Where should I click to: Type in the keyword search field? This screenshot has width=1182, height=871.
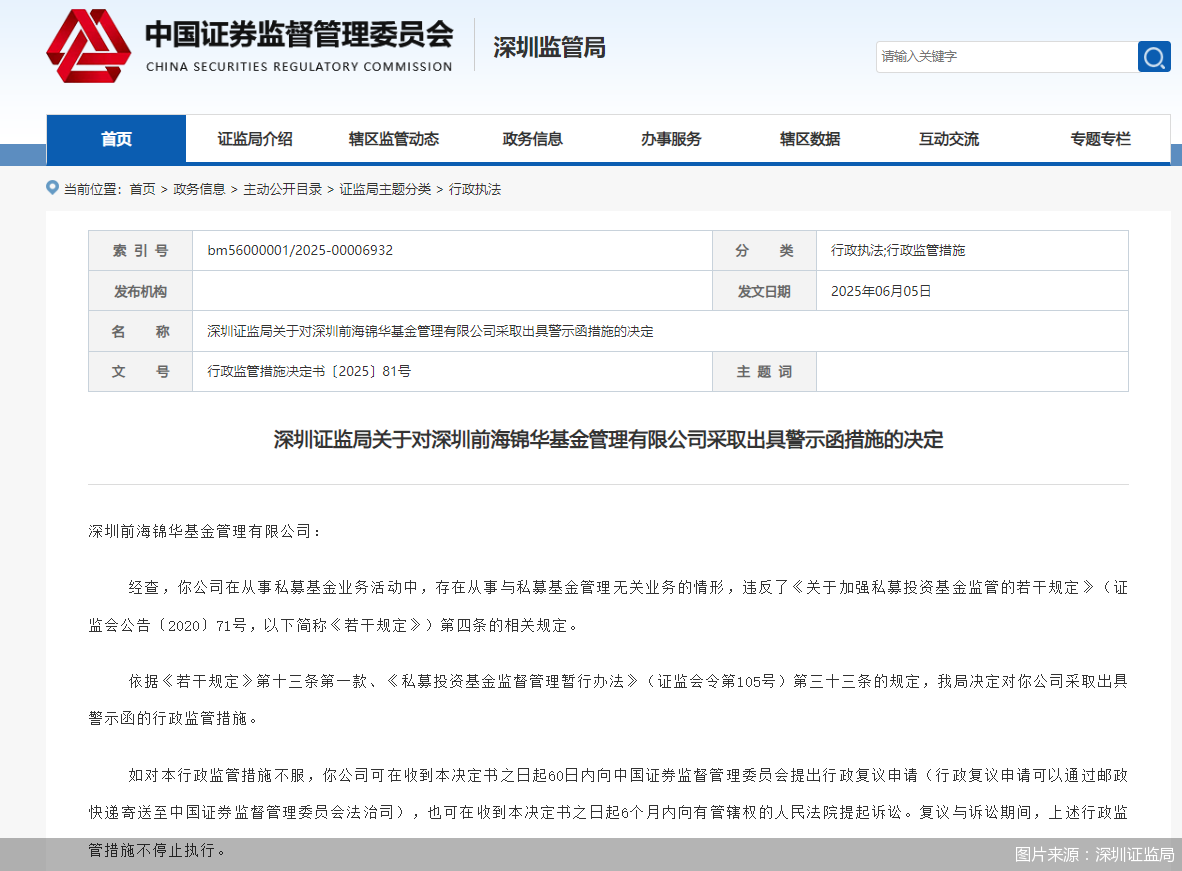1006,57
